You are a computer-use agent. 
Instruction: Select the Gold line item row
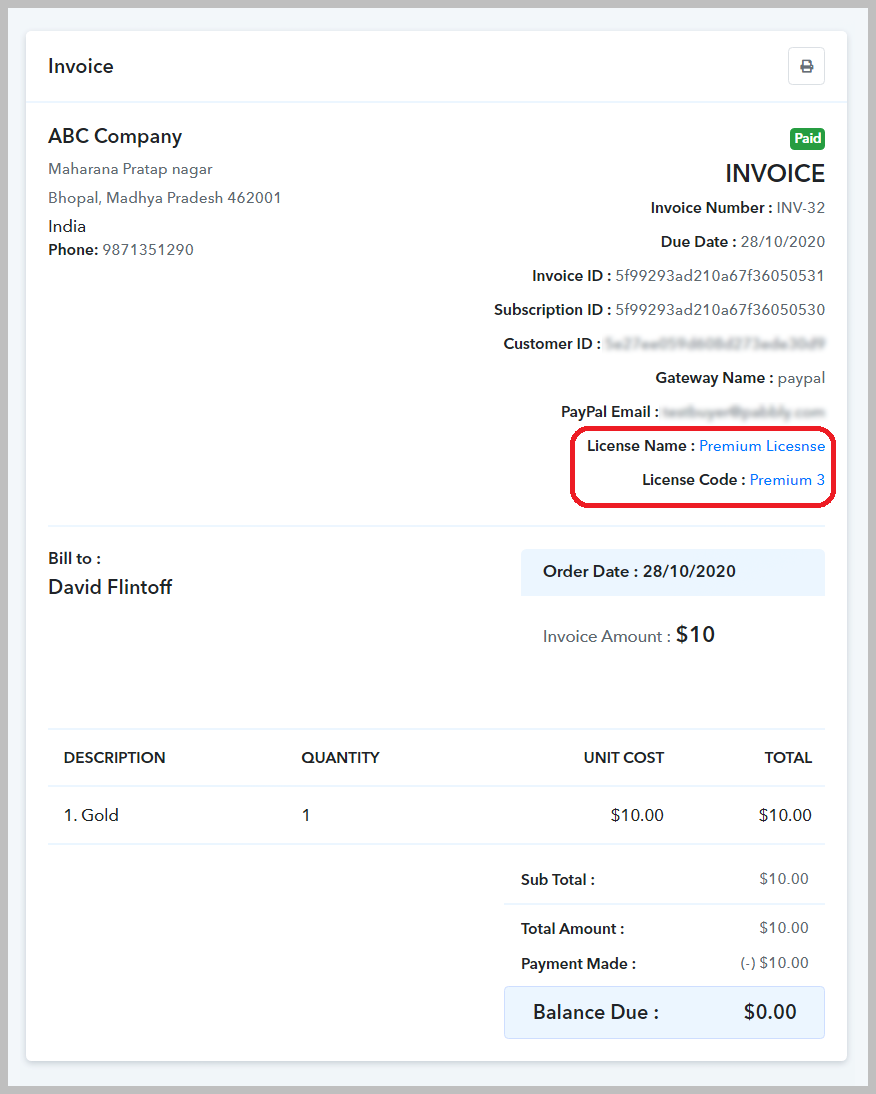(91, 814)
